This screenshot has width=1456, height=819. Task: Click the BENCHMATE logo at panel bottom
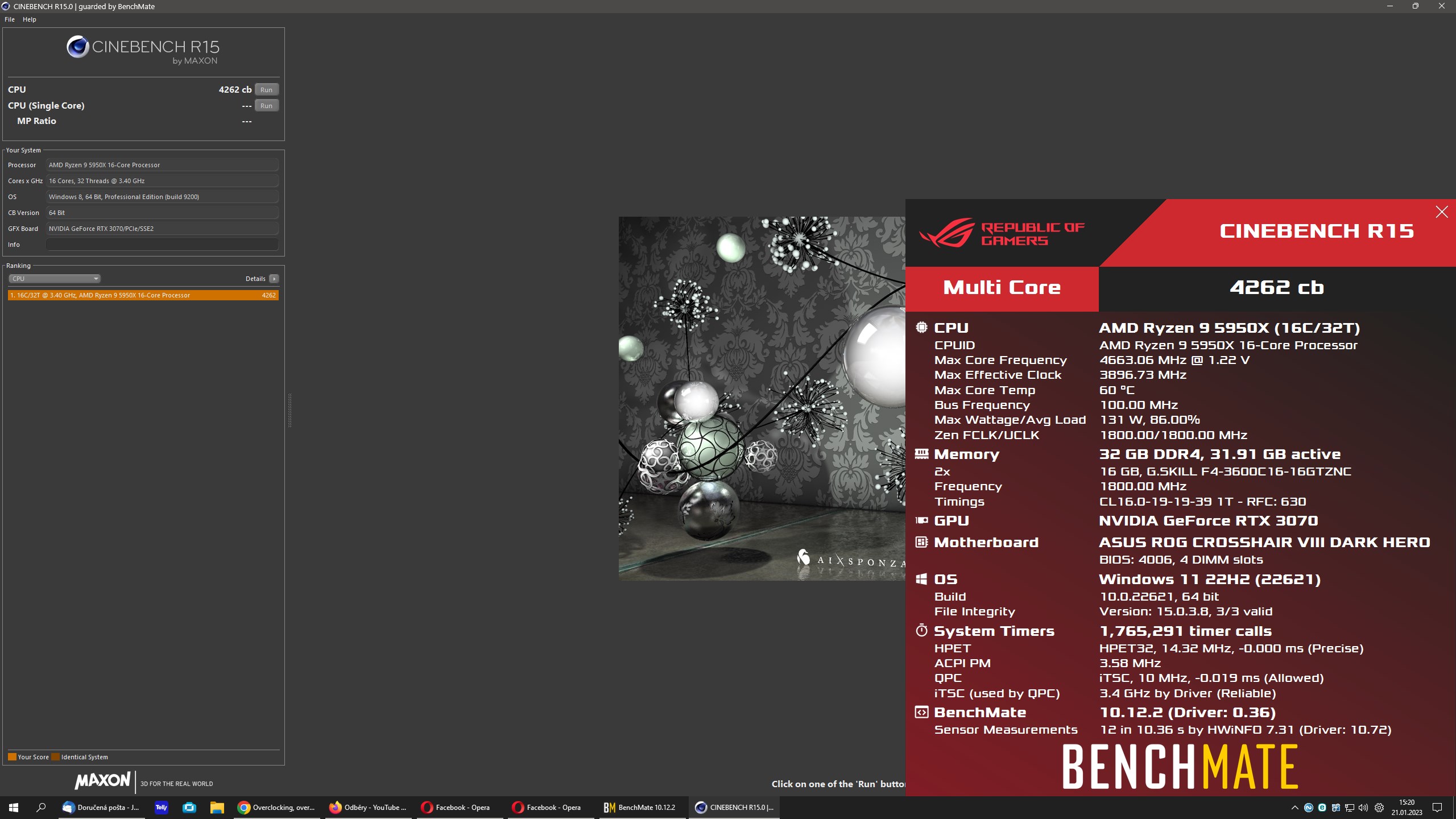pyautogui.click(x=1180, y=767)
